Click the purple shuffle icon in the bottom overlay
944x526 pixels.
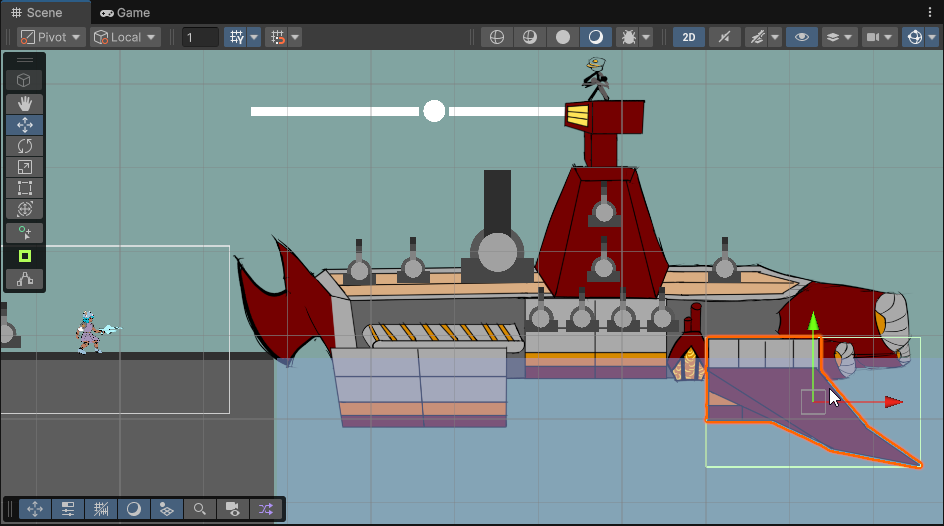(265, 509)
